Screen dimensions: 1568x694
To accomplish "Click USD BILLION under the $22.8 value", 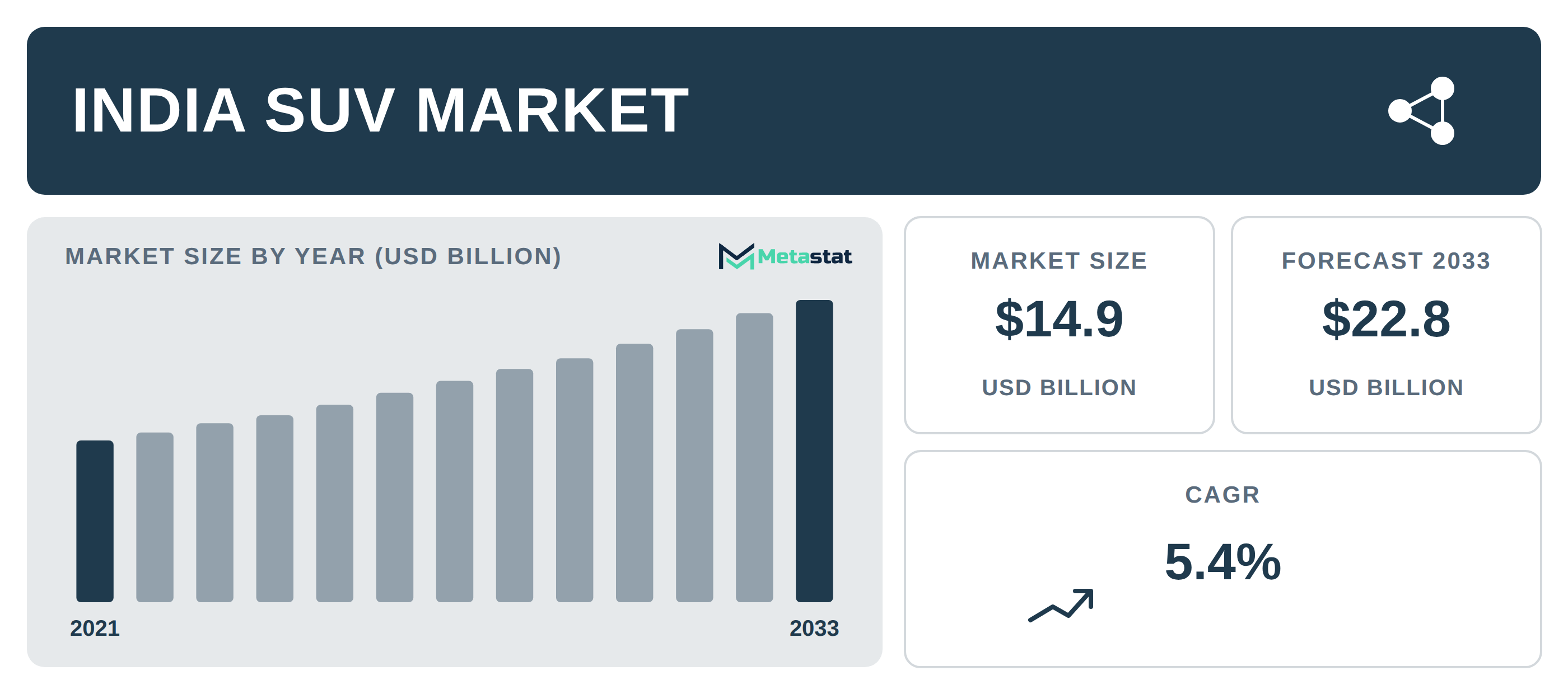I will pos(1386,387).
